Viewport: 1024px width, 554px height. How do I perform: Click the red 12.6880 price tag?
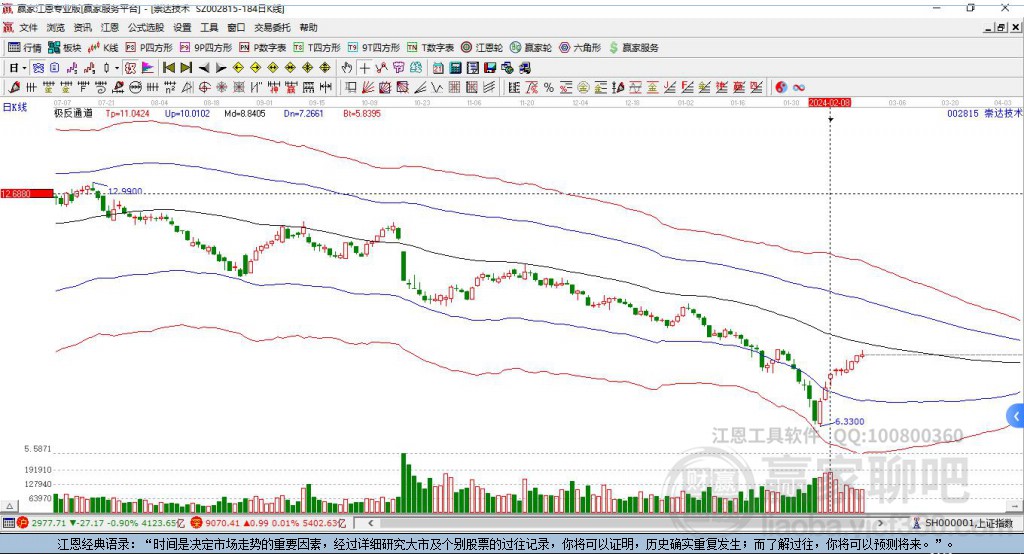coord(27,193)
